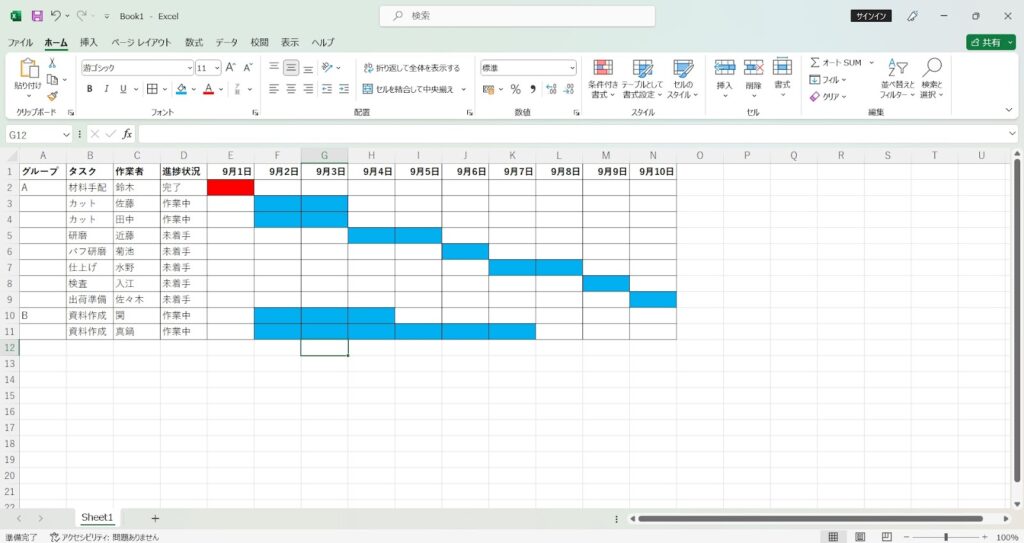Toggle bold formatting
Image resolution: width=1024 pixels, height=543 pixels.
coord(89,89)
